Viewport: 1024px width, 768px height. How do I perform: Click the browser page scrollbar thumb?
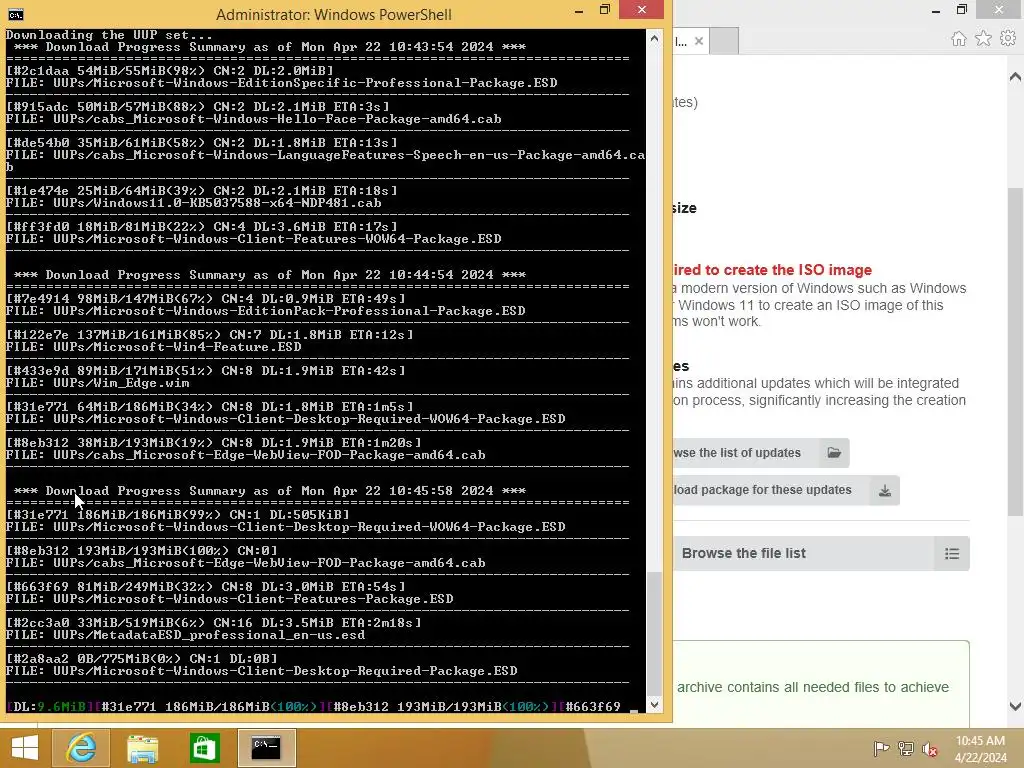[1015, 351]
